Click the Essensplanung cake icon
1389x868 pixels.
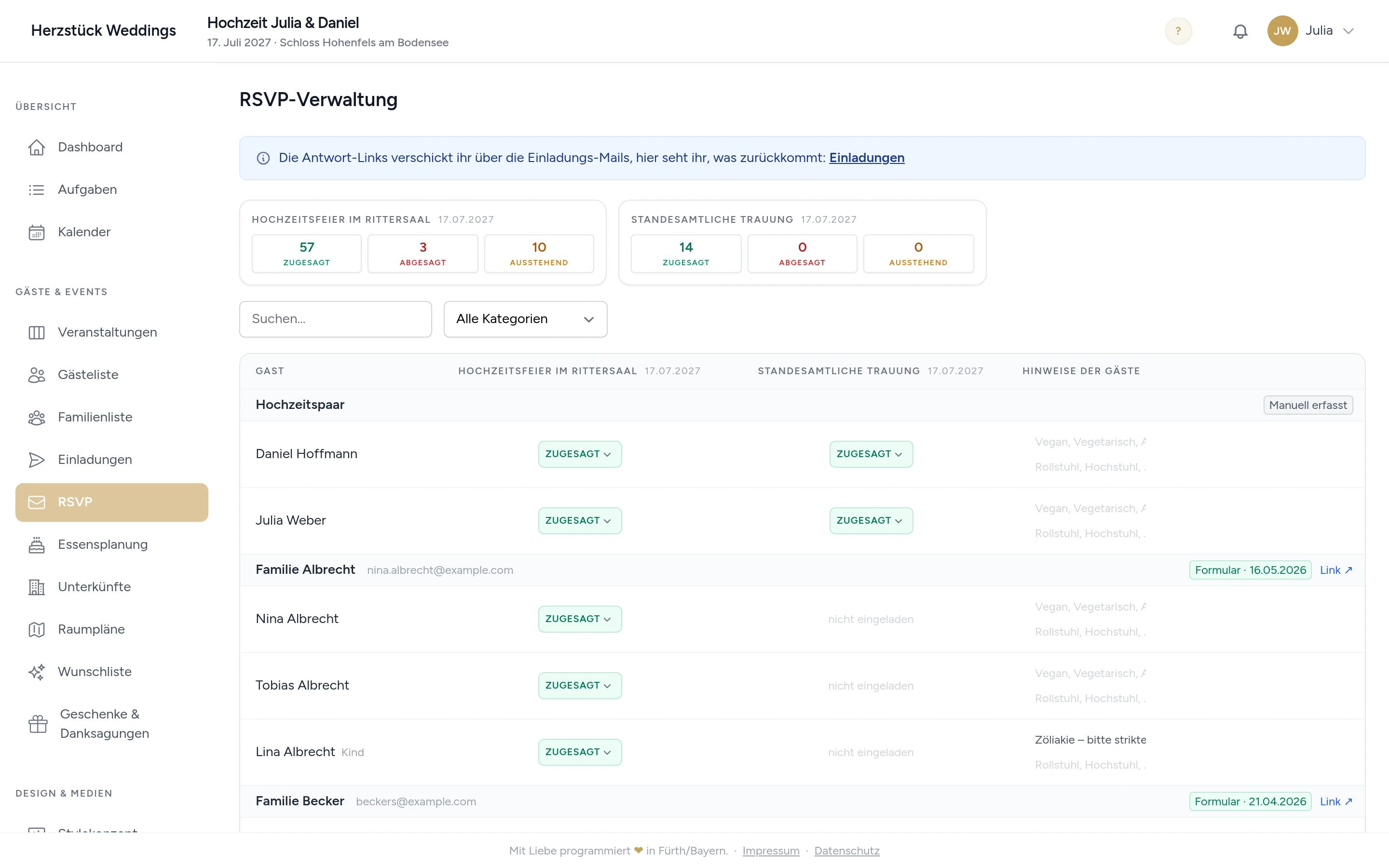pyautogui.click(x=37, y=545)
